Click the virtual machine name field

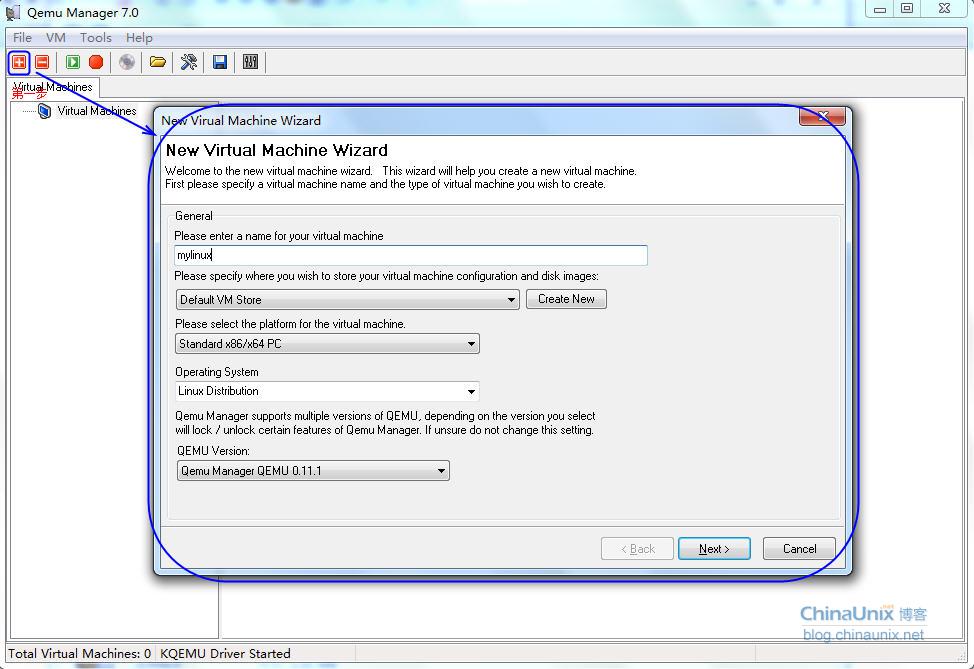coord(411,255)
